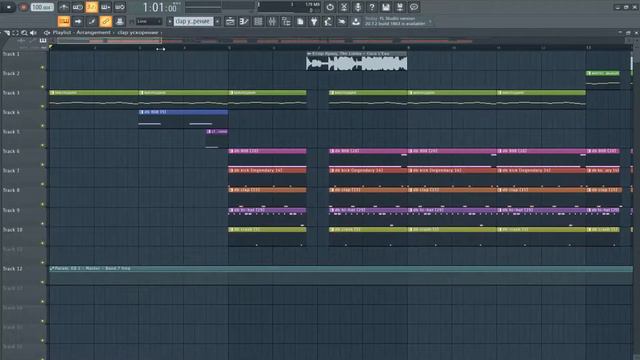Click the Playlist breadcrumb label
640x360 pixels.
(x=62, y=33)
